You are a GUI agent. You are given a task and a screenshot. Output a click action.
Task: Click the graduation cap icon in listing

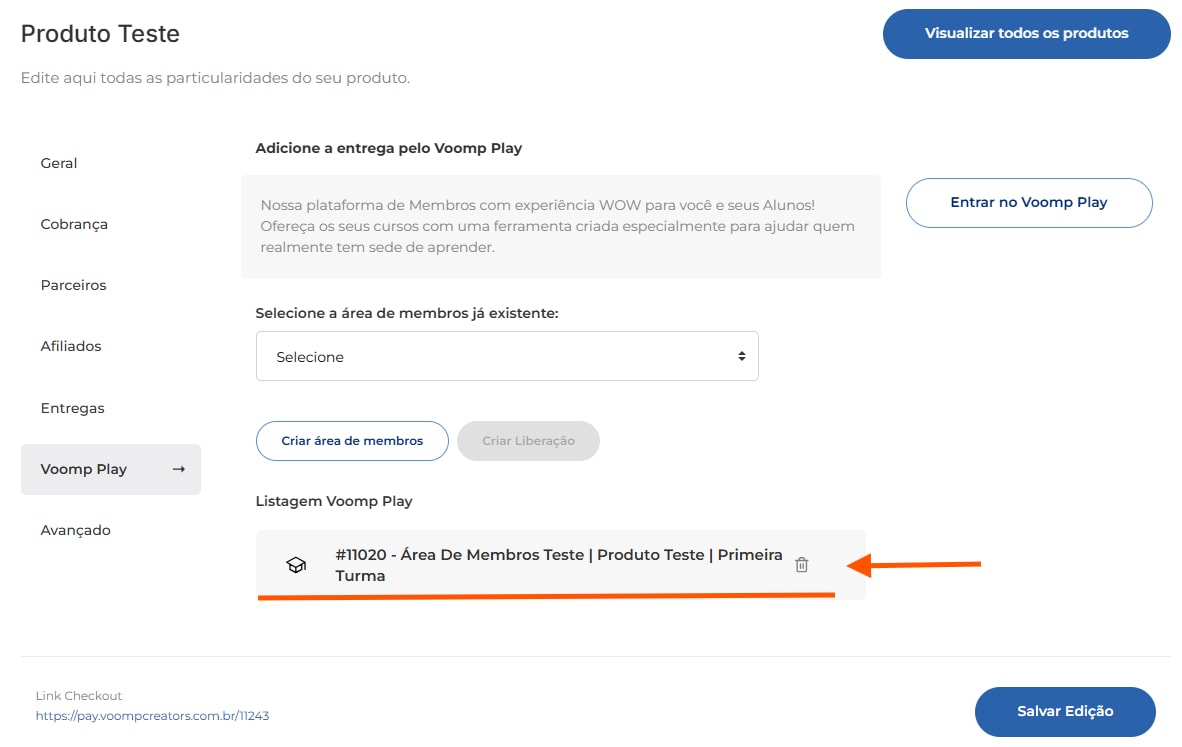296,565
